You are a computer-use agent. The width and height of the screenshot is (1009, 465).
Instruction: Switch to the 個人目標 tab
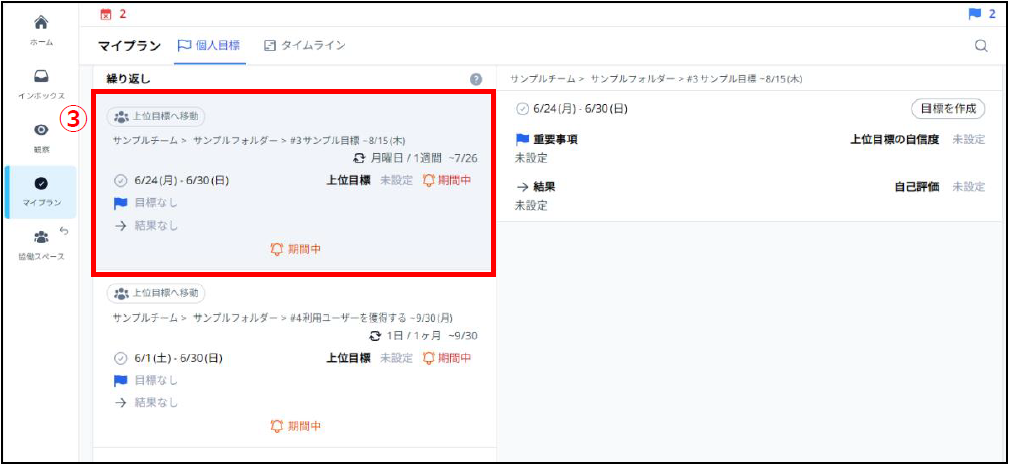(209, 46)
